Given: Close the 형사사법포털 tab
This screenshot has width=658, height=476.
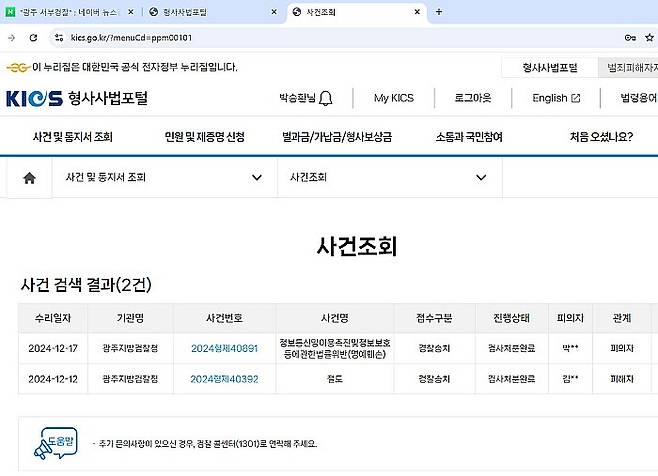Looking at the screenshot, I should coord(274,12).
